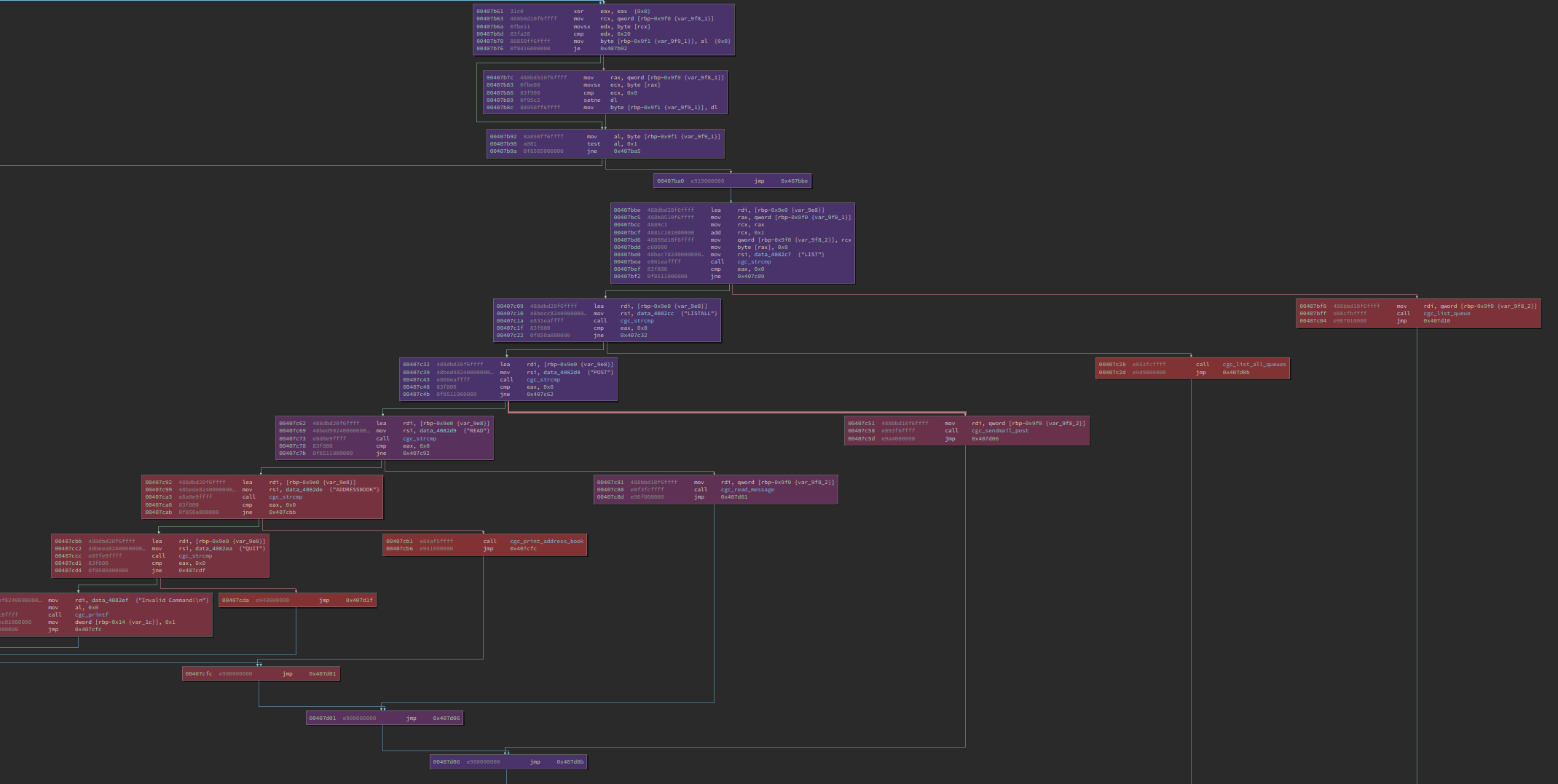
Task: Select the "LISTALL" string annotation
Action: 699,314
